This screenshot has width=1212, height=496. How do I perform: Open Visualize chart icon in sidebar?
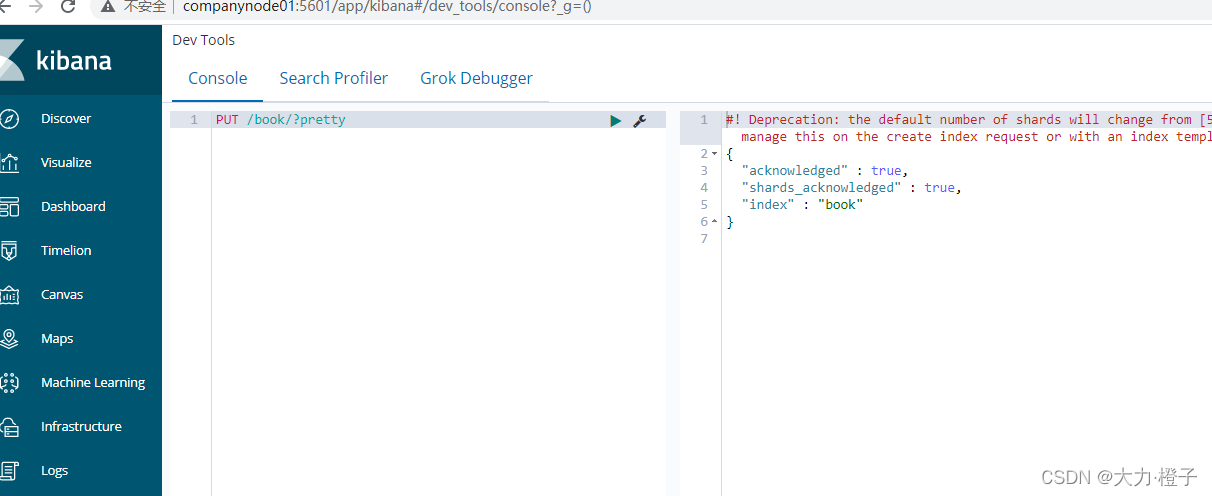click(9, 163)
